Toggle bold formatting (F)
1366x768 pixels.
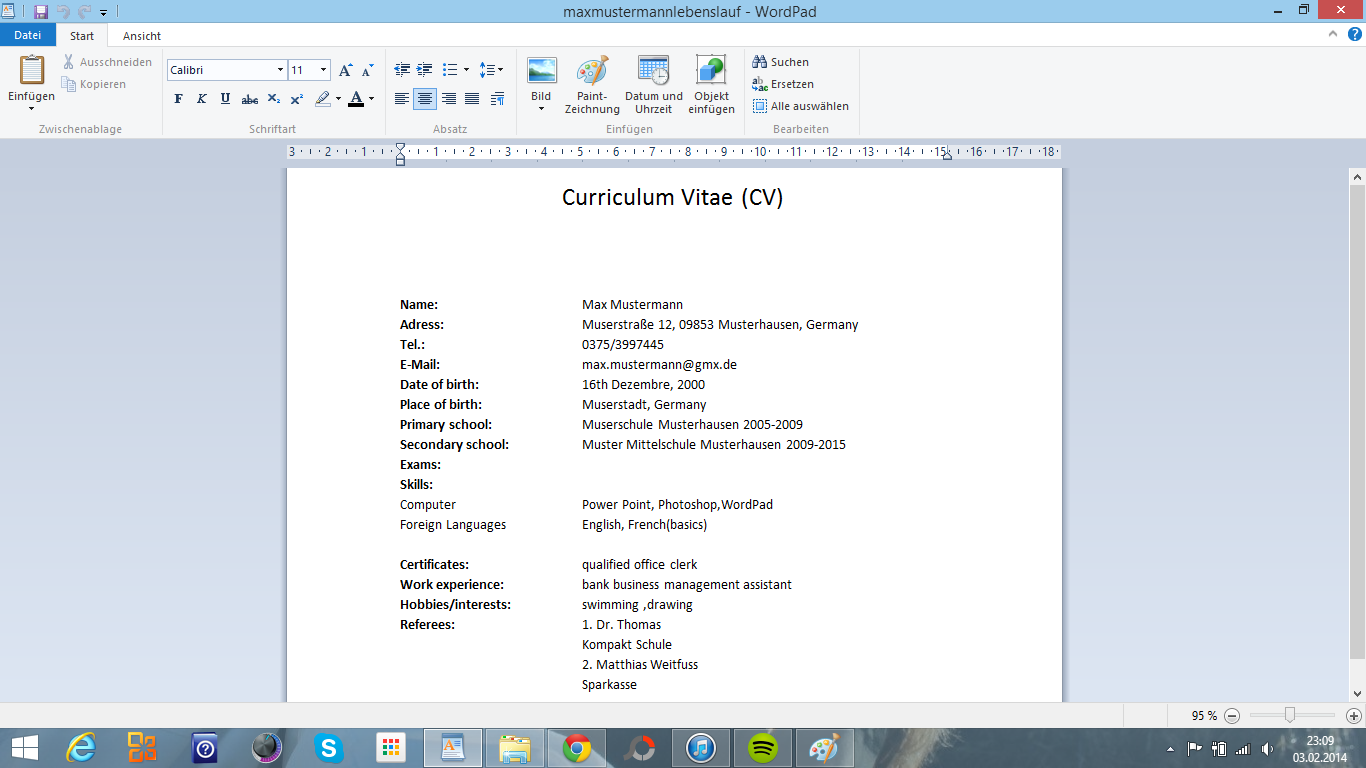[178, 99]
